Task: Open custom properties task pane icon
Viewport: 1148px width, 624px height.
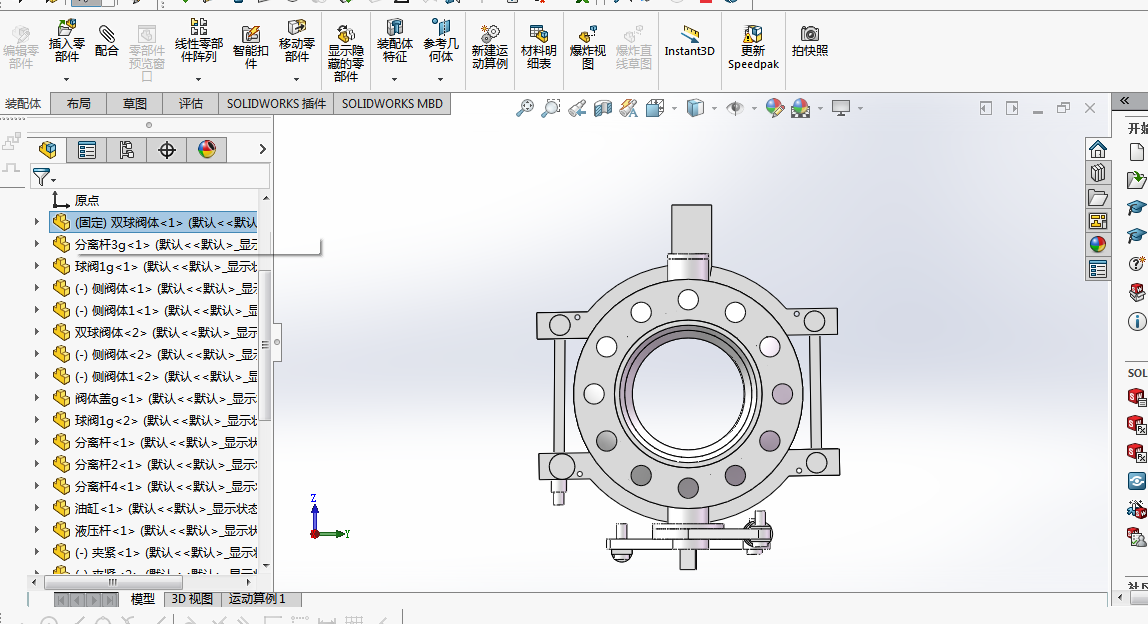Action: point(1097,269)
